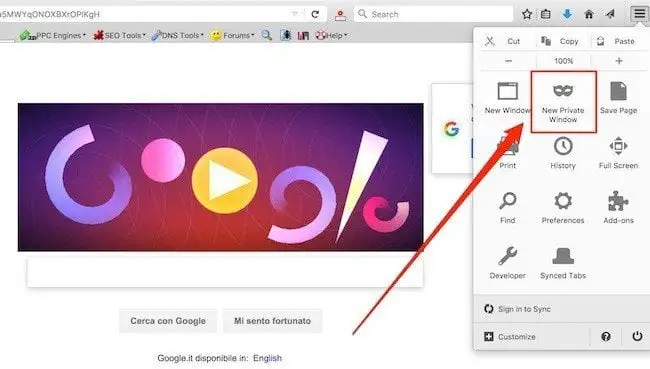
Task: Expand the PPC Engines toolbar dropdown
Action: pyautogui.click(x=53, y=36)
